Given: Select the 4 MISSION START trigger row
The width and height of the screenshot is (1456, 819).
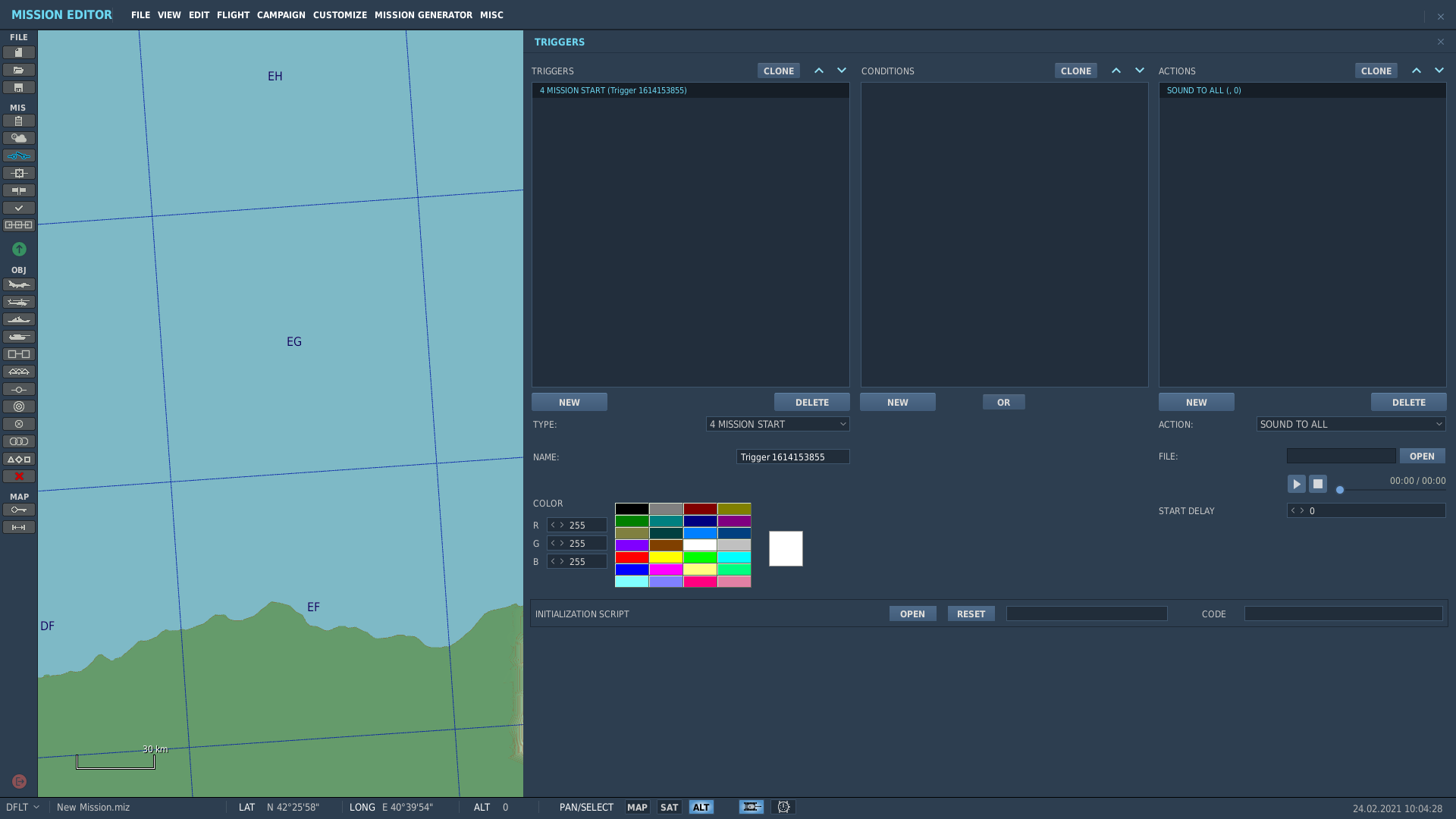Looking at the screenshot, I should point(690,90).
